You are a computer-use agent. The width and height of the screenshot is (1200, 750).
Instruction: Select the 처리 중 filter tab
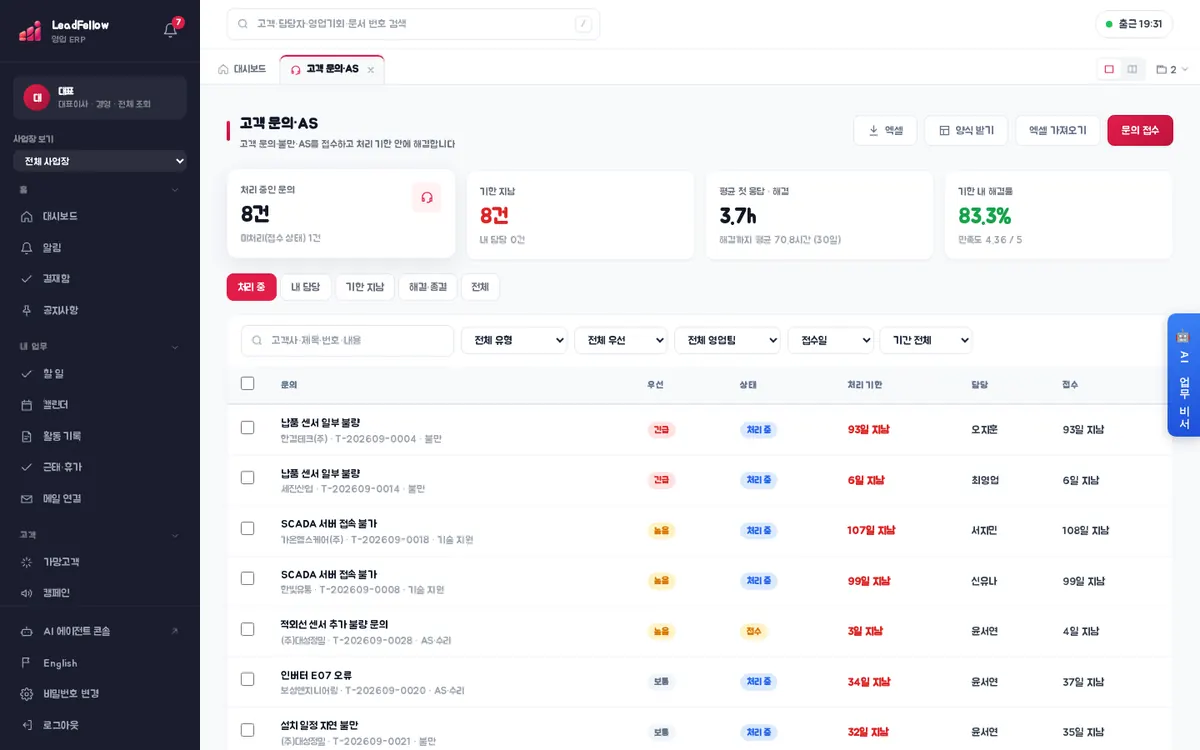(252, 287)
